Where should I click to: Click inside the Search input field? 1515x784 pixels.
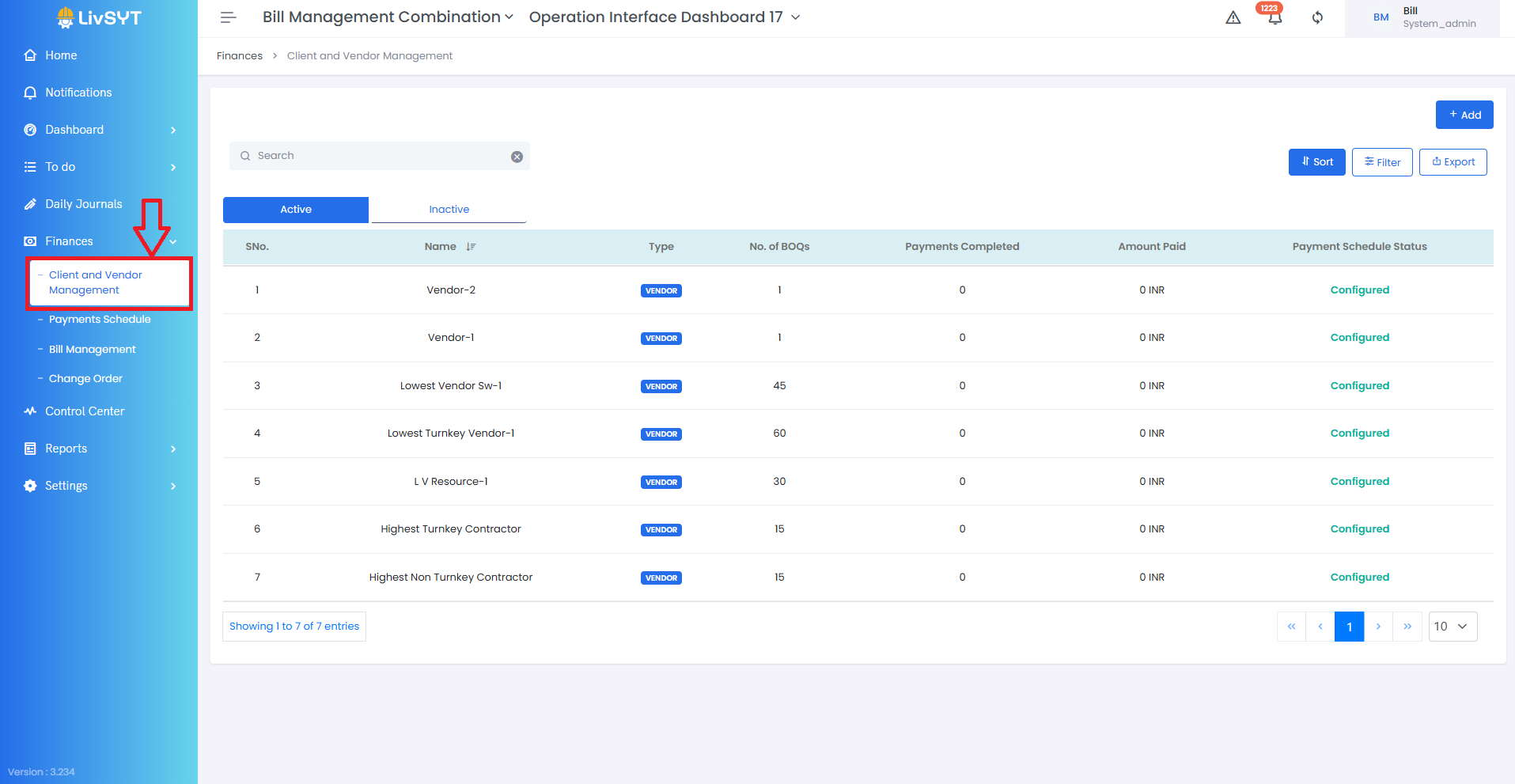pos(380,156)
